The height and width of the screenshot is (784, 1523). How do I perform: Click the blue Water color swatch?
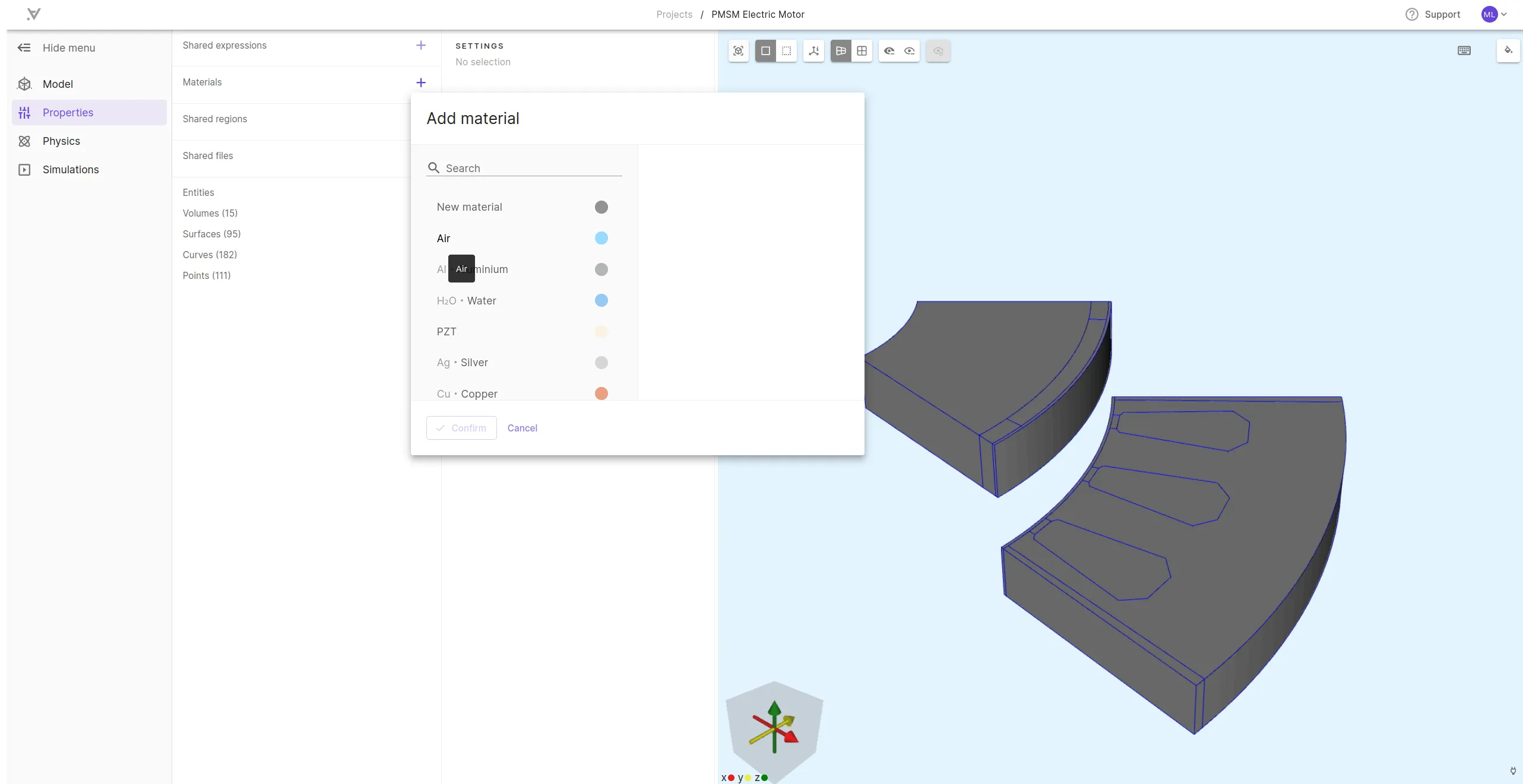tap(601, 300)
